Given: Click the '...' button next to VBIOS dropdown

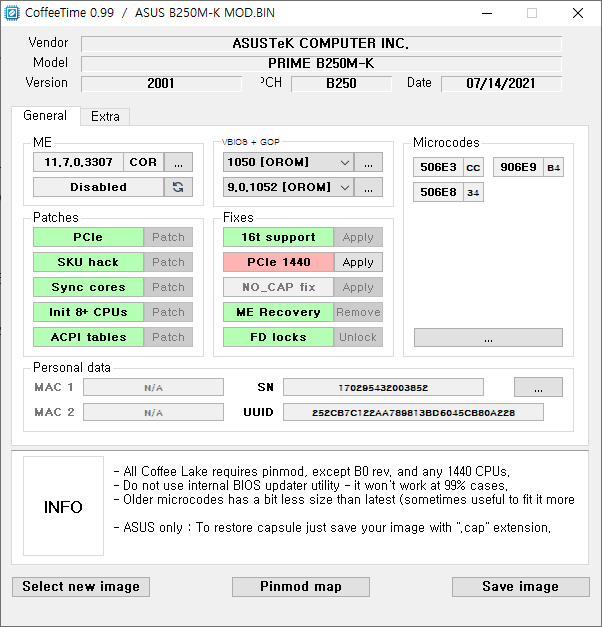Looking at the screenshot, I should [368, 162].
